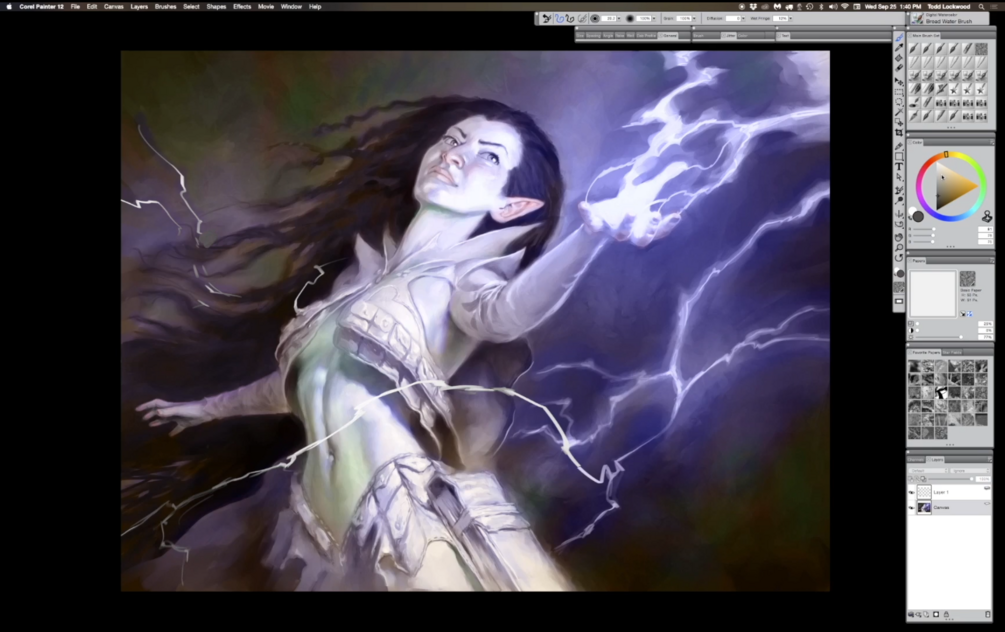Switch to the Favorite Papers tab
This screenshot has height=632, width=1005.
[x=924, y=353]
